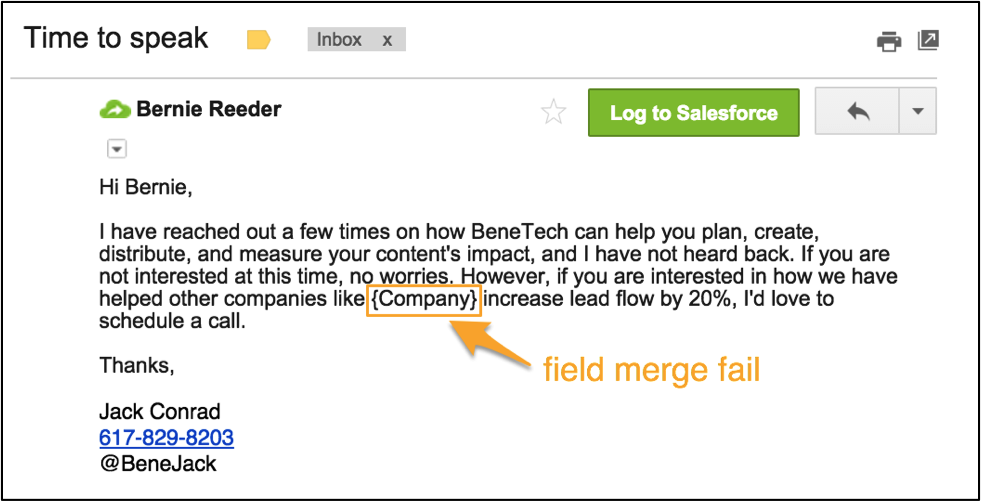Click the Log to Salesforce button
The height and width of the screenshot is (501, 981).
(693, 113)
